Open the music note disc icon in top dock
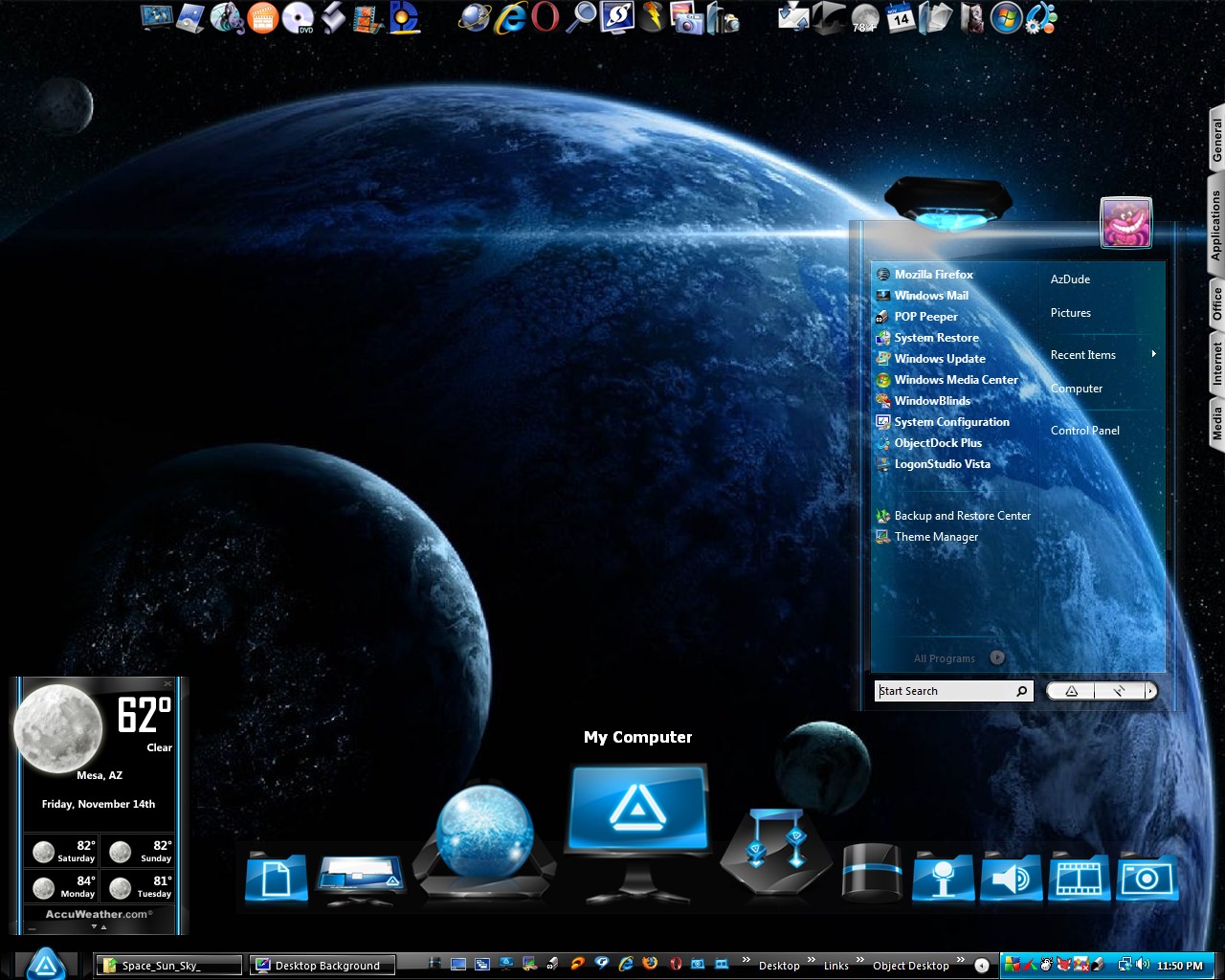 pos(227,17)
